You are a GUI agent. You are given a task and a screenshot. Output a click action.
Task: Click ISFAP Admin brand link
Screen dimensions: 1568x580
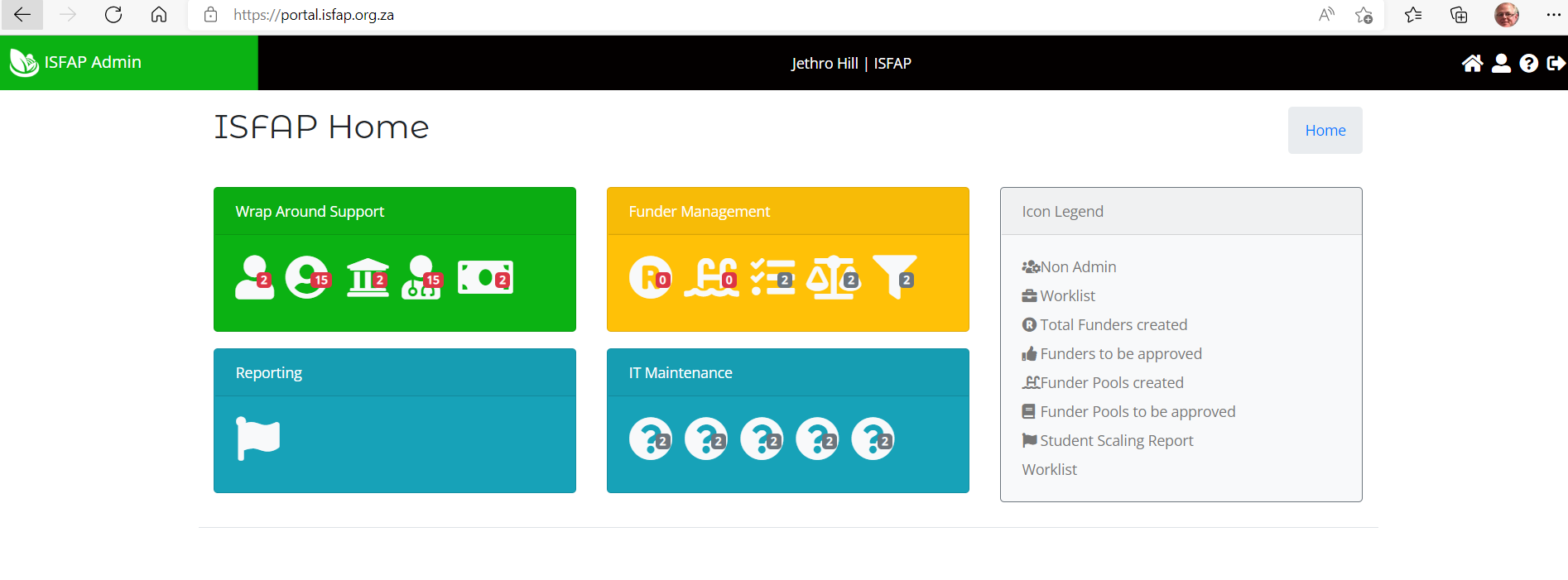[x=93, y=63]
